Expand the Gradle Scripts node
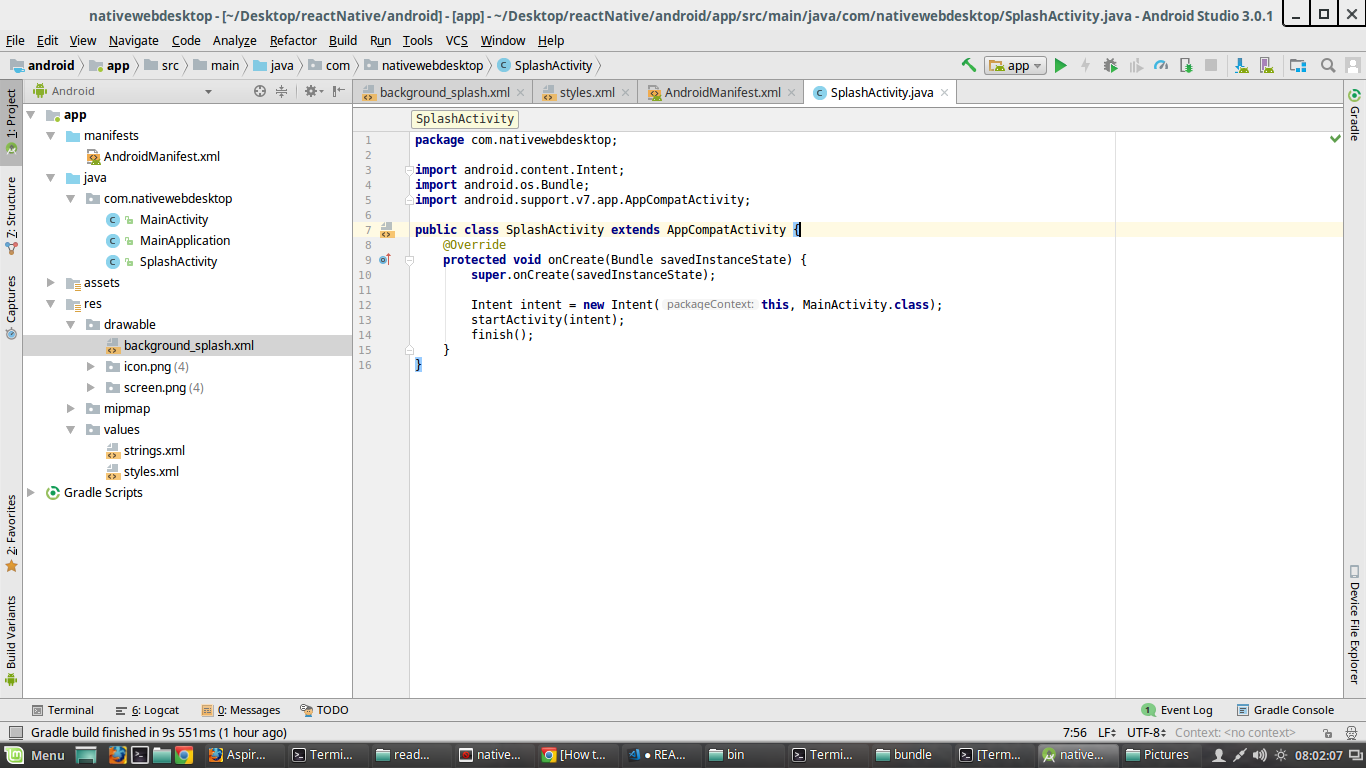 click(31, 493)
